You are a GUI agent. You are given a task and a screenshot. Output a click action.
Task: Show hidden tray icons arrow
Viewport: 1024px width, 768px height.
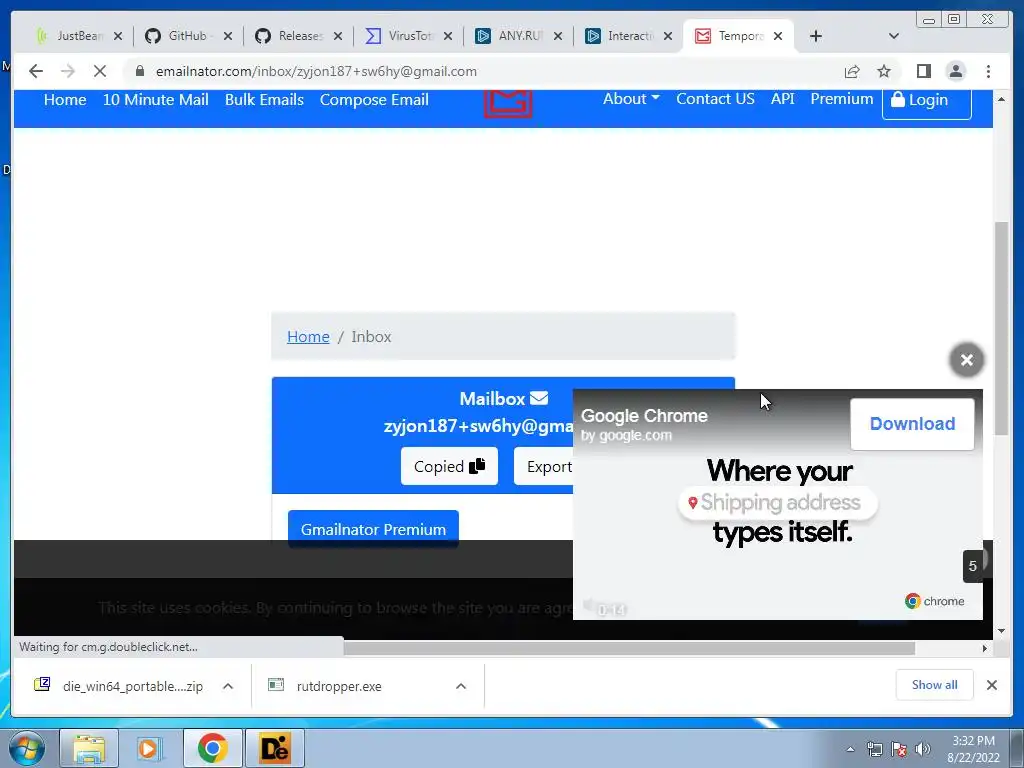pos(850,749)
